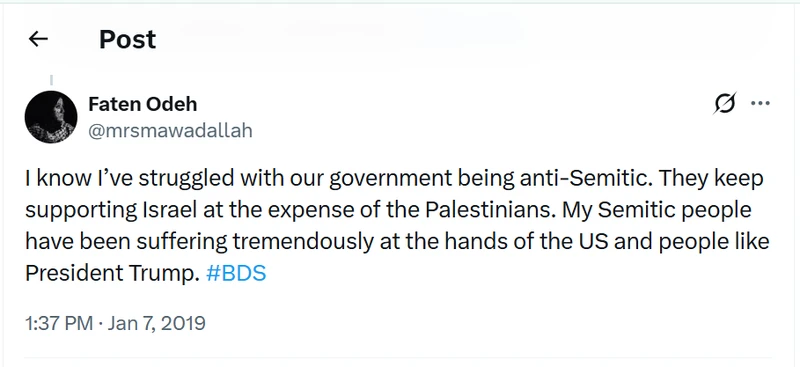This screenshot has height=367, width=800.
Task: Click the 1:37 PM timestamp
Action: (59, 323)
